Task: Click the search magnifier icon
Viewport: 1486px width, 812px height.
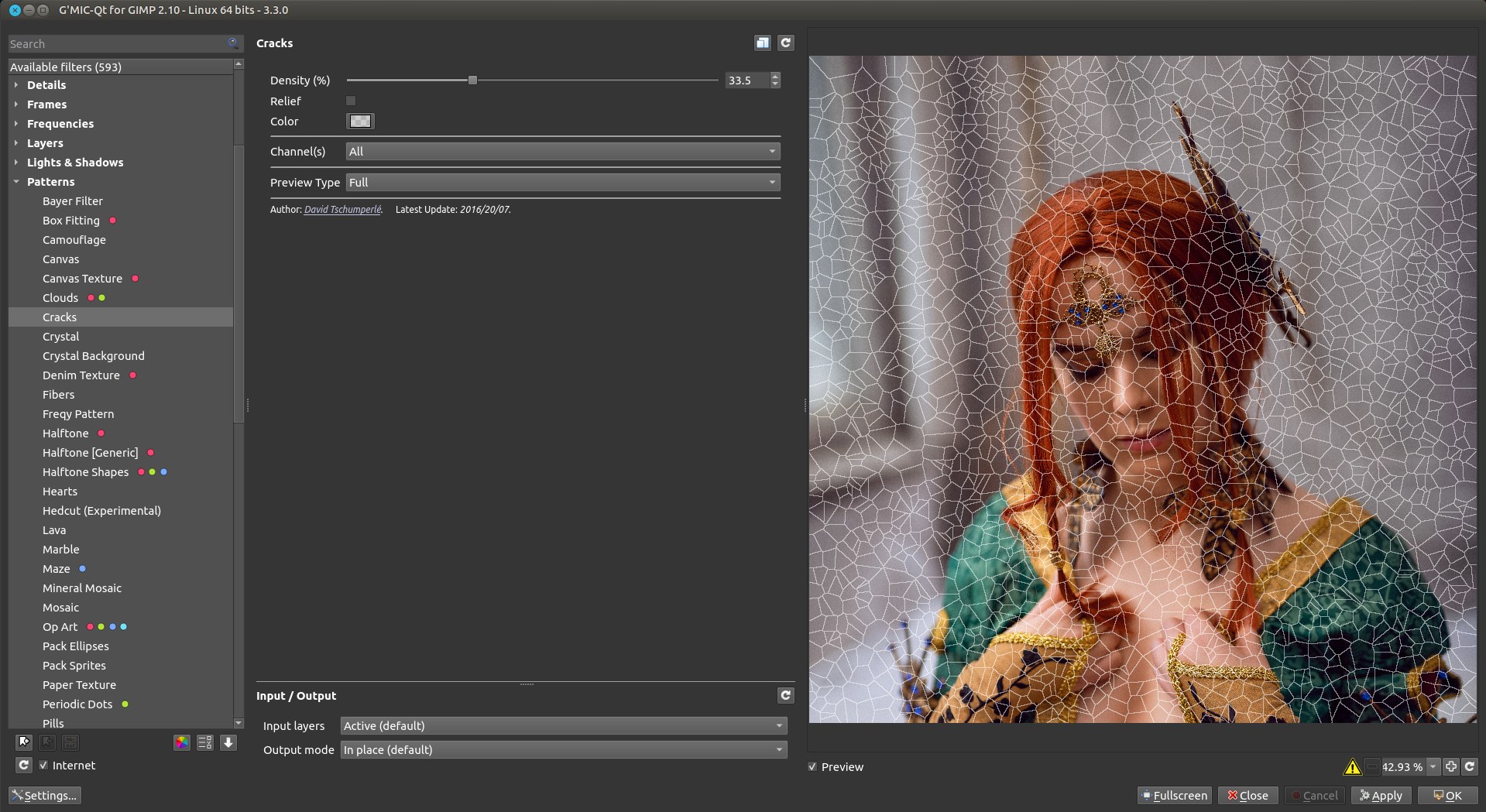Action: pos(233,43)
